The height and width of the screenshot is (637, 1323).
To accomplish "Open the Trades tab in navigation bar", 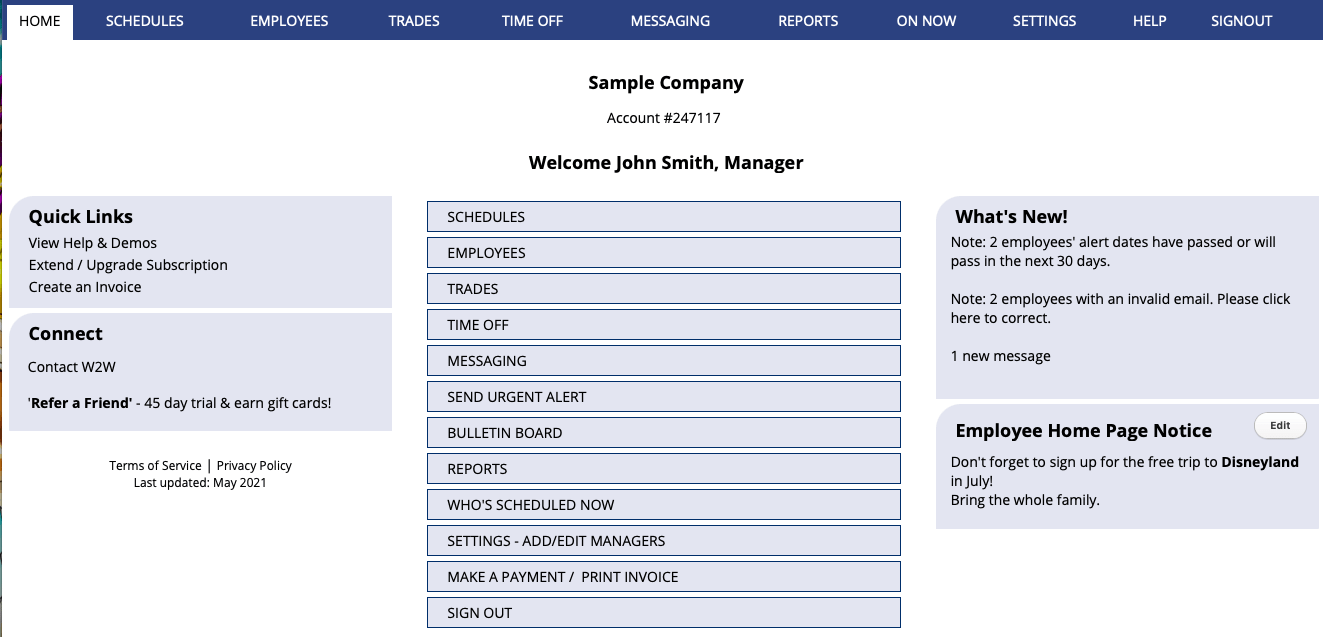I will point(414,21).
